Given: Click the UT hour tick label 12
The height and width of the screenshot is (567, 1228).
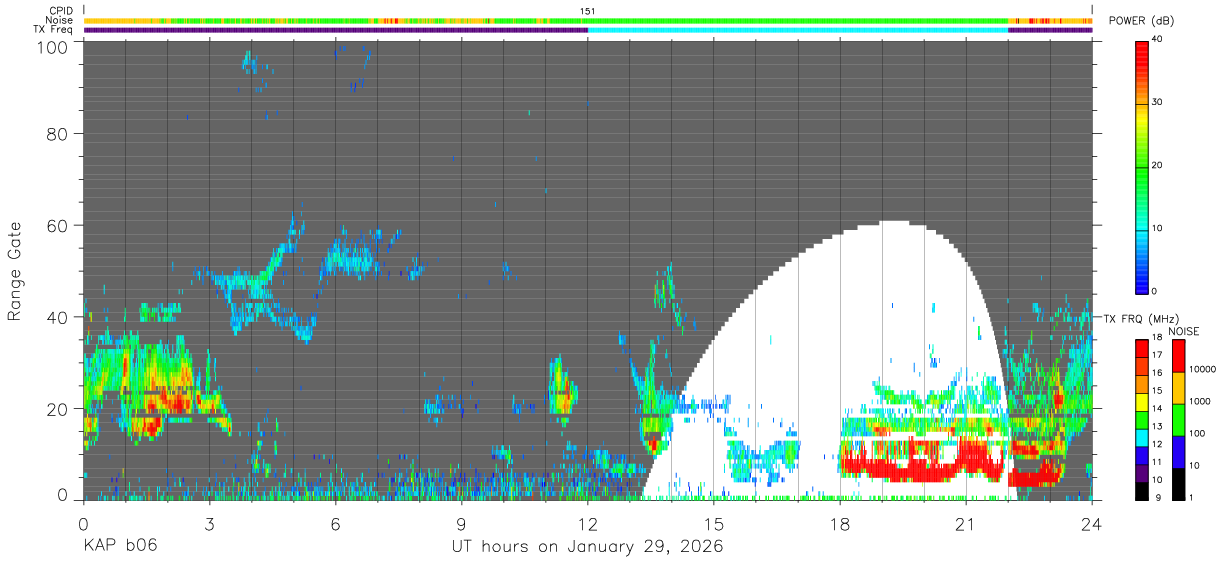Looking at the screenshot, I should click(587, 523).
